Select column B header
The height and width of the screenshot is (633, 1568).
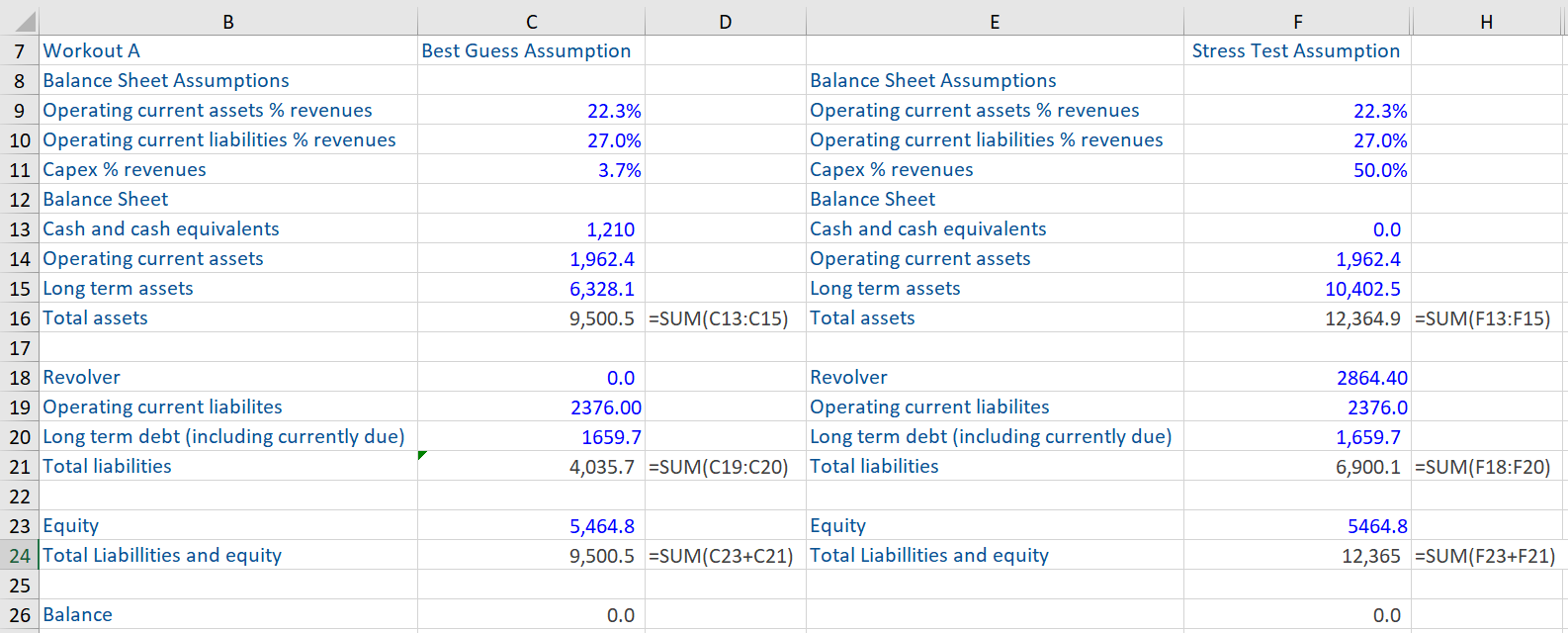pos(228,22)
